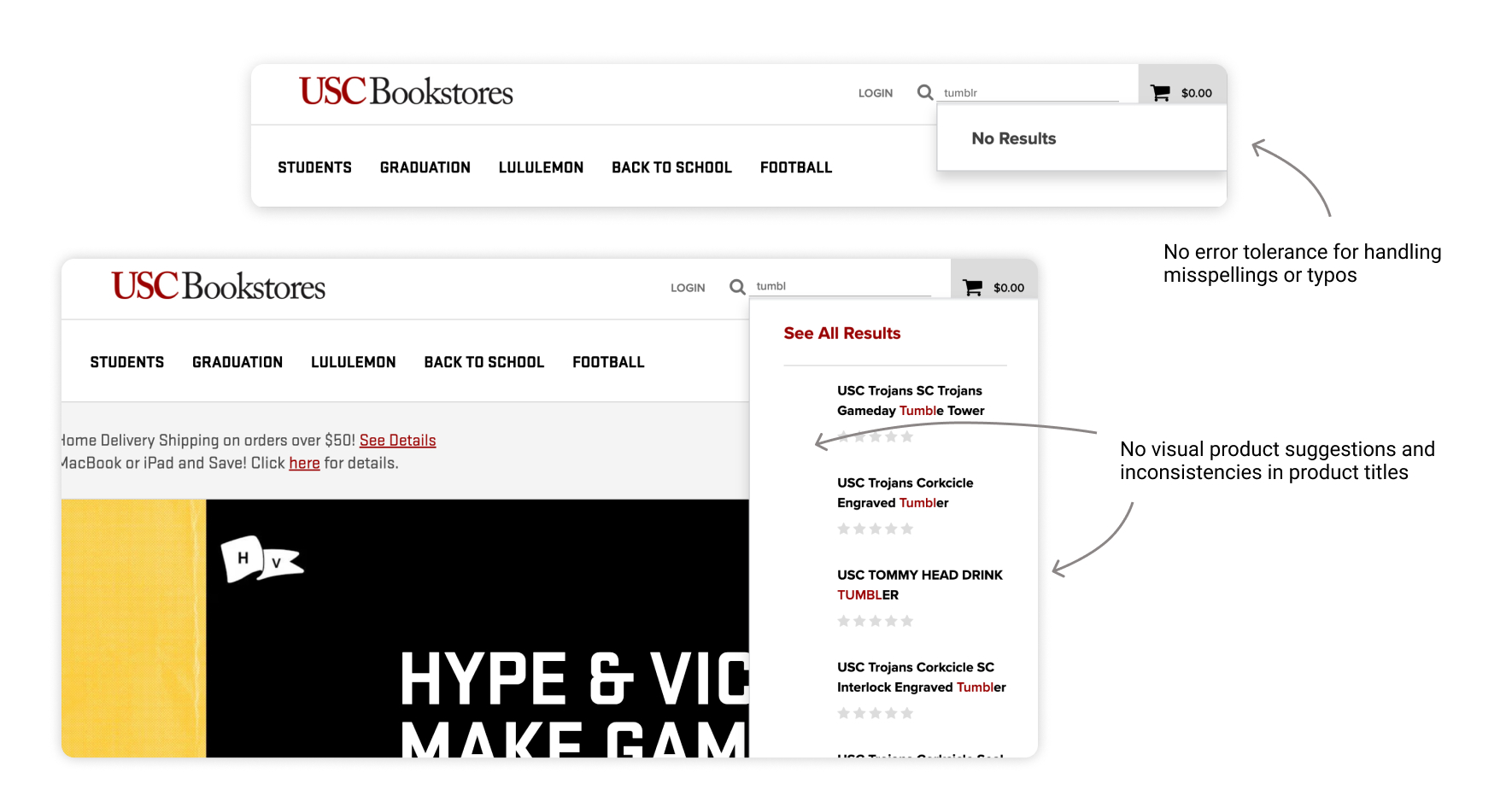Open the FOOTBALL menu above the shipping notice
Image resolution: width=1512 pixels, height=807 pixels.
(x=608, y=362)
